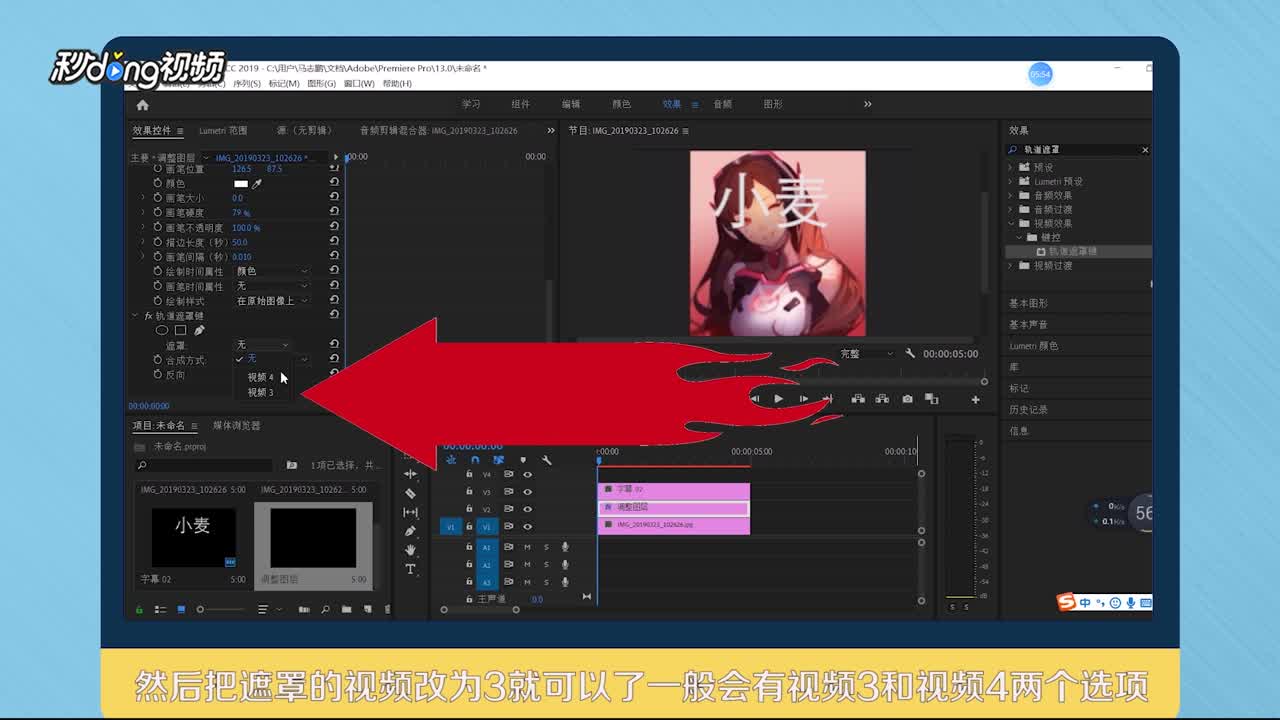Switch to the 颜色 workspace tab

pyautogui.click(x=621, y=105)
